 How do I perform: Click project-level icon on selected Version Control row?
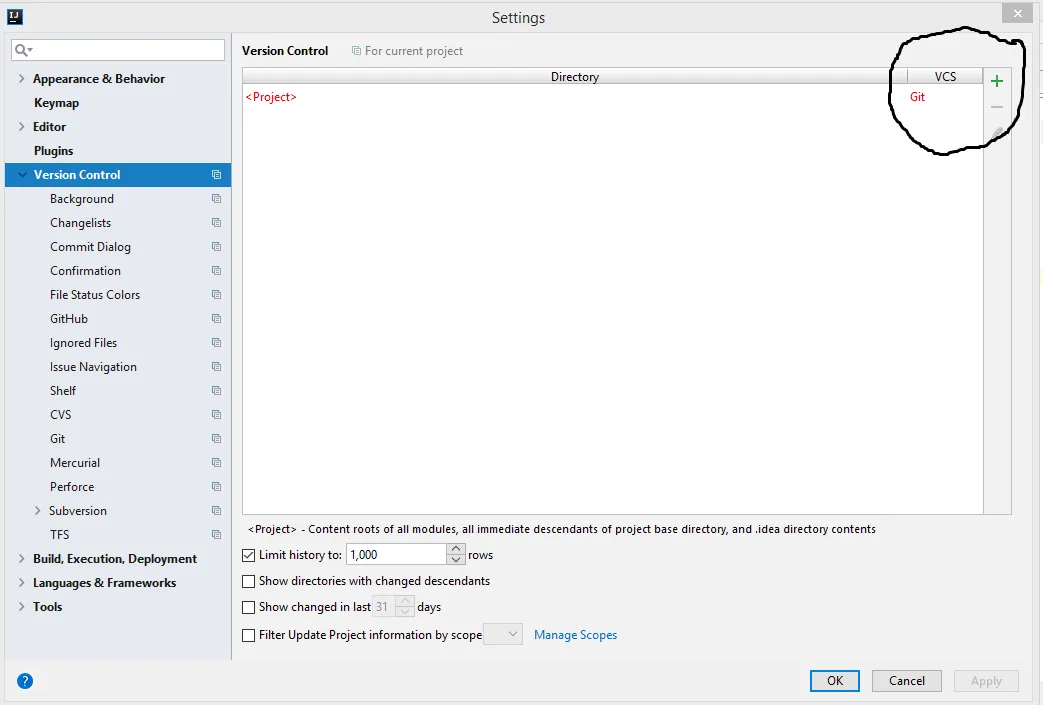click(x=216, y=174)
